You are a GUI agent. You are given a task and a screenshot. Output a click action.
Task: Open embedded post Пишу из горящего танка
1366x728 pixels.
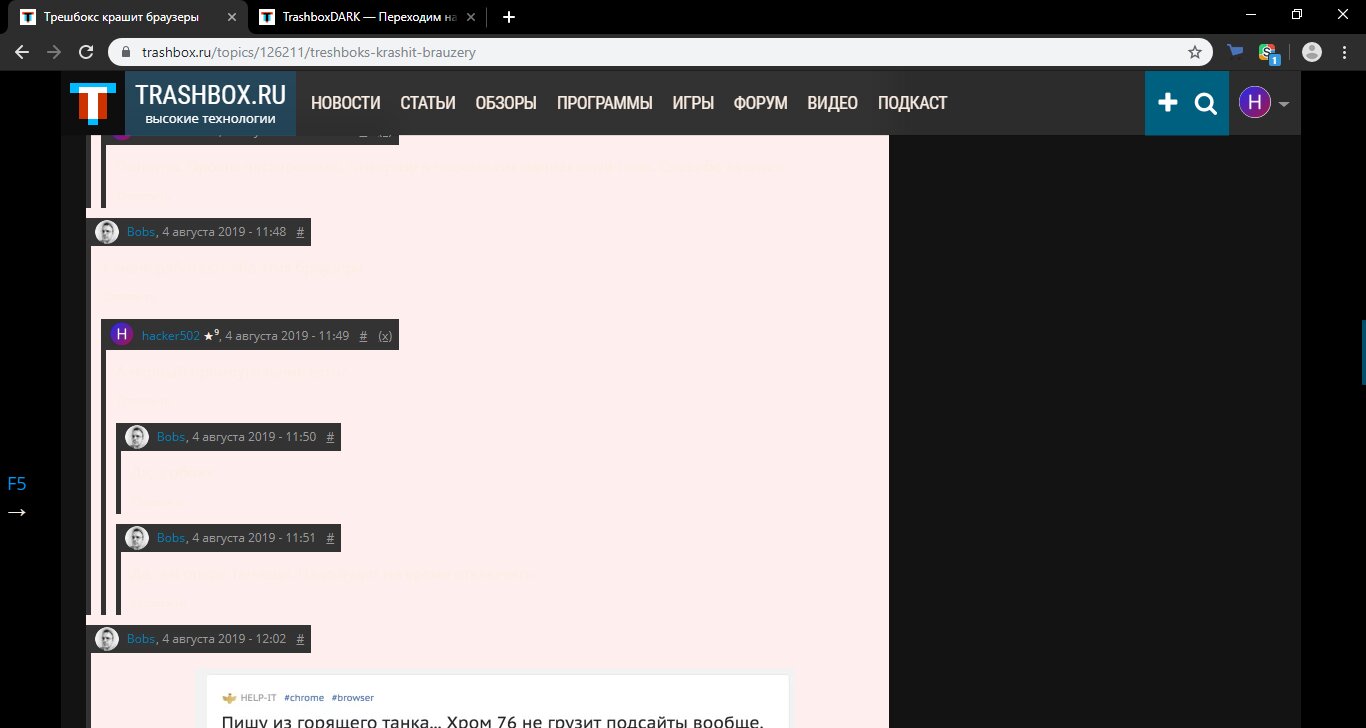(492, 722)
